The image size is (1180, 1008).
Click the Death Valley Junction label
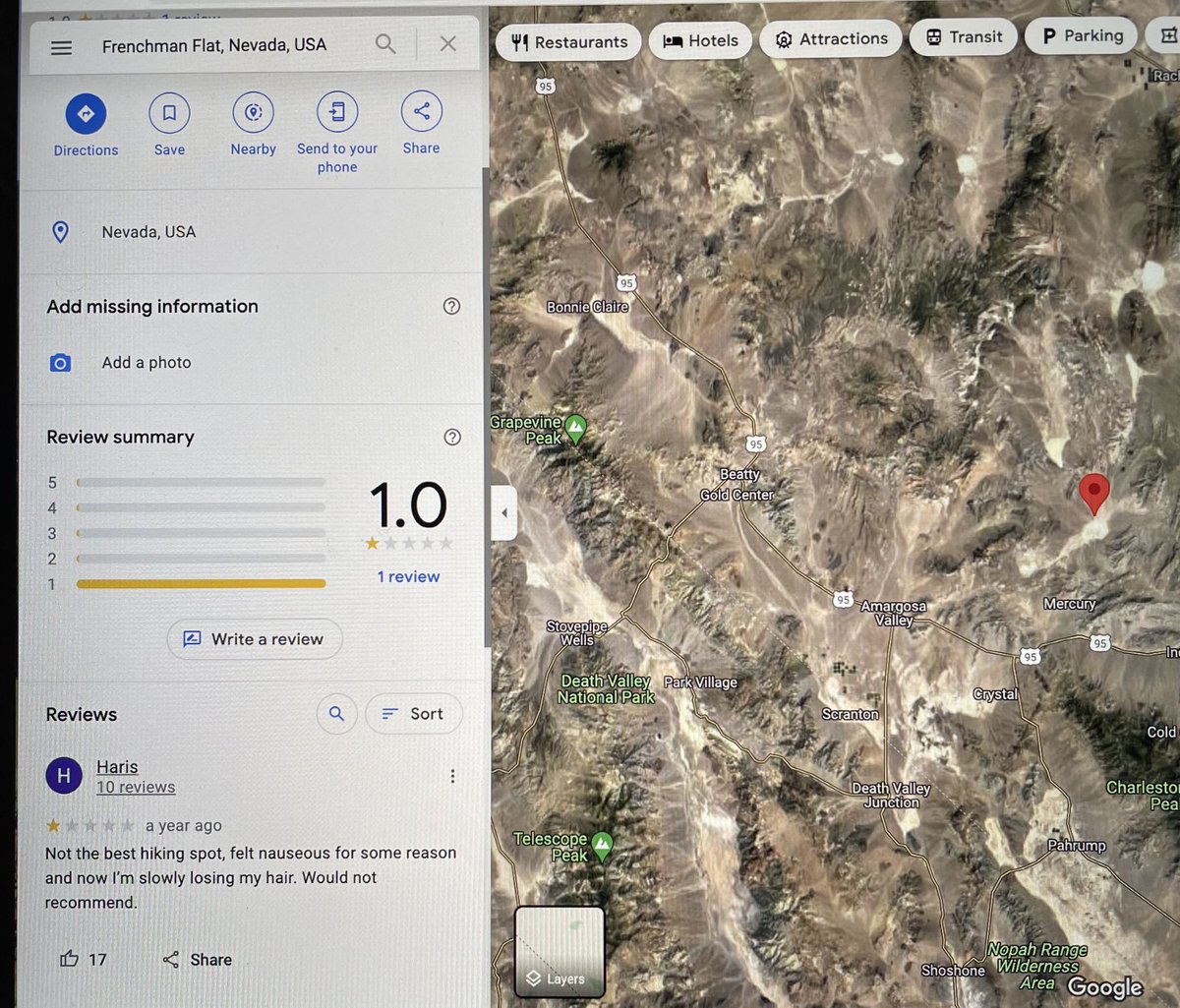[x=891, y=796]
